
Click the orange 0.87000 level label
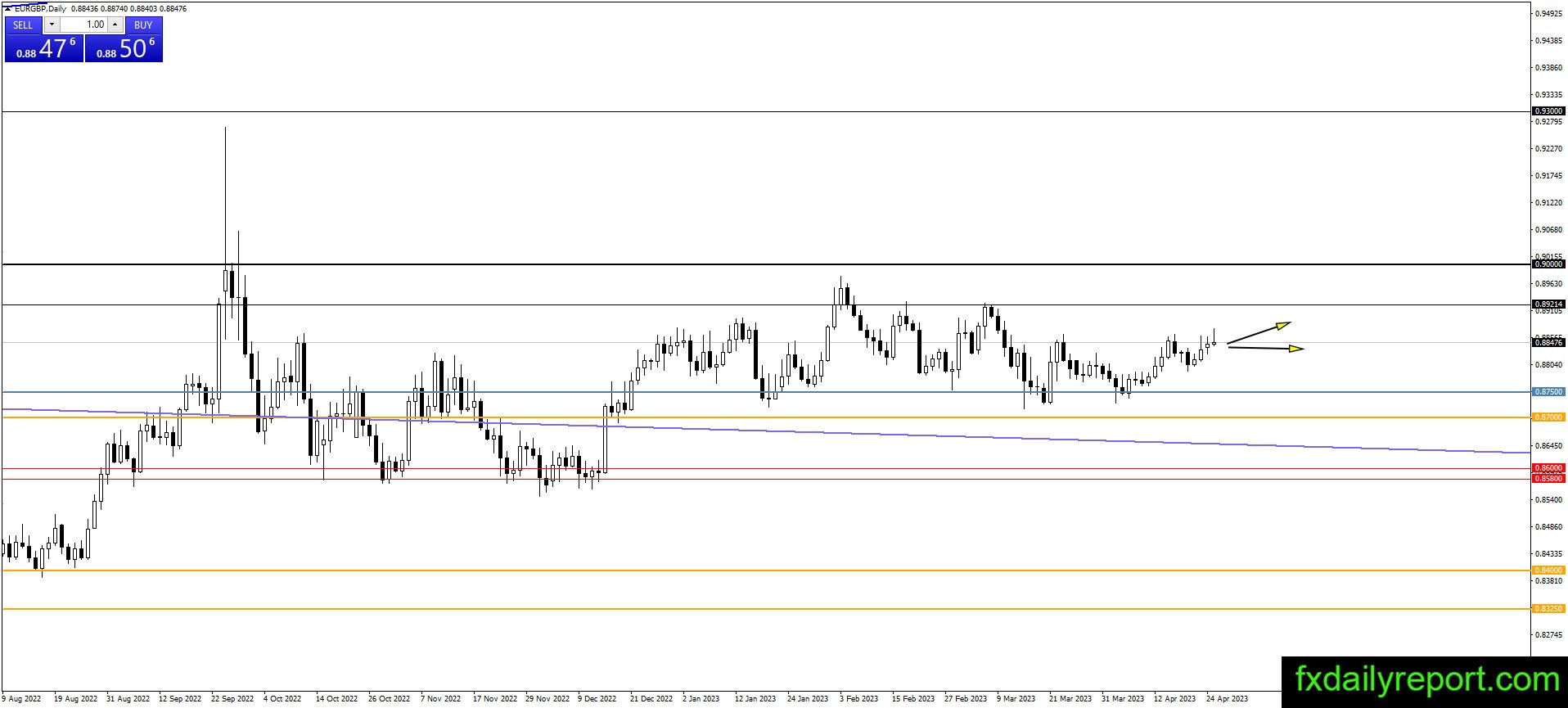tap(1548, 417)
